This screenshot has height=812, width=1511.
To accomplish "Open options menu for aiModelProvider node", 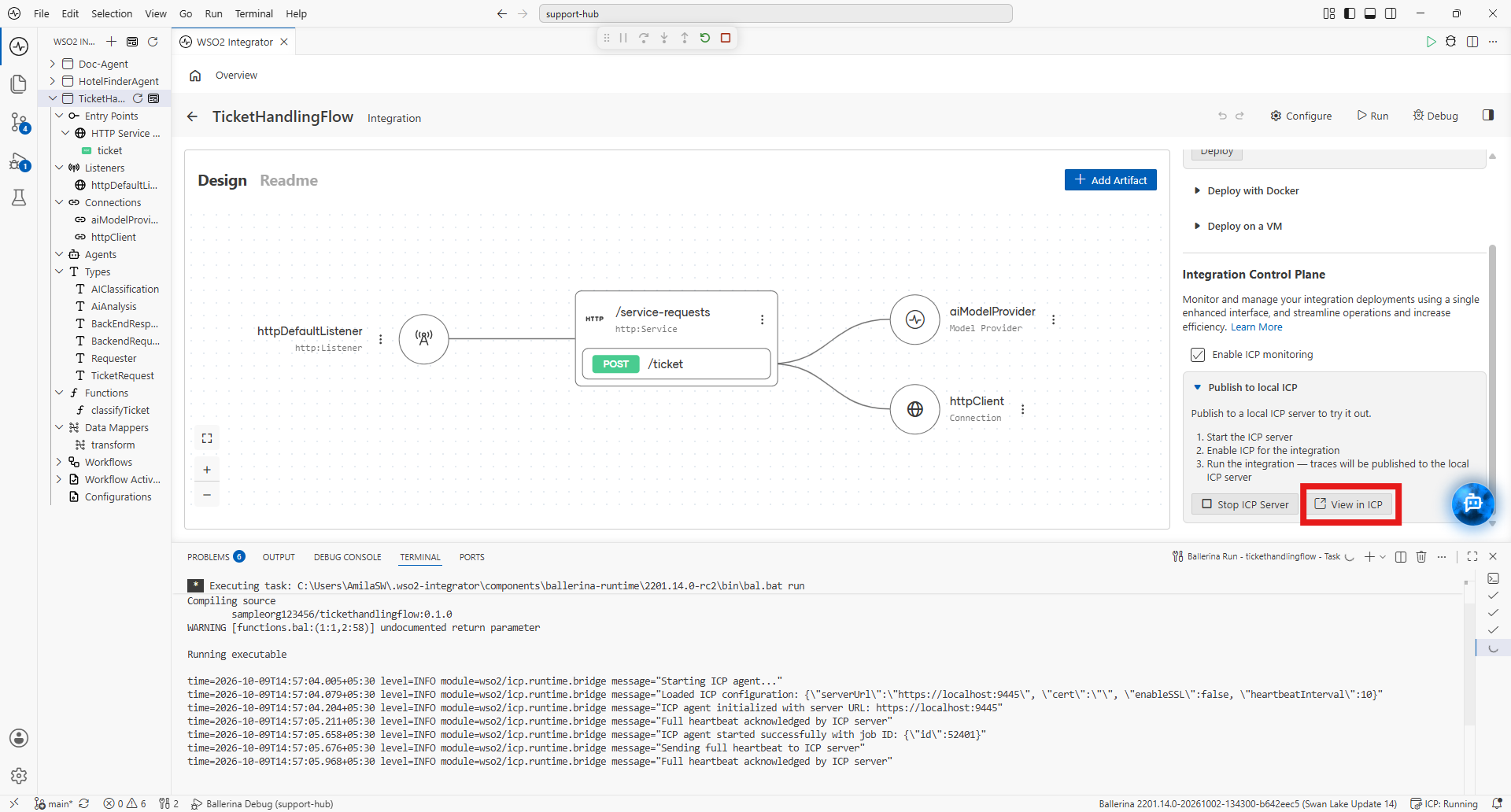I will coord(1053,319).
